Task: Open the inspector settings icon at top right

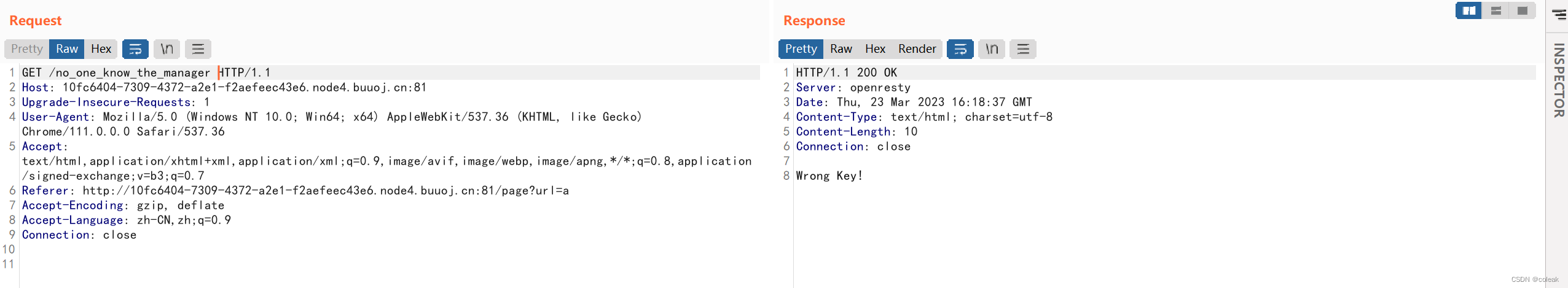Action: 1559,14
